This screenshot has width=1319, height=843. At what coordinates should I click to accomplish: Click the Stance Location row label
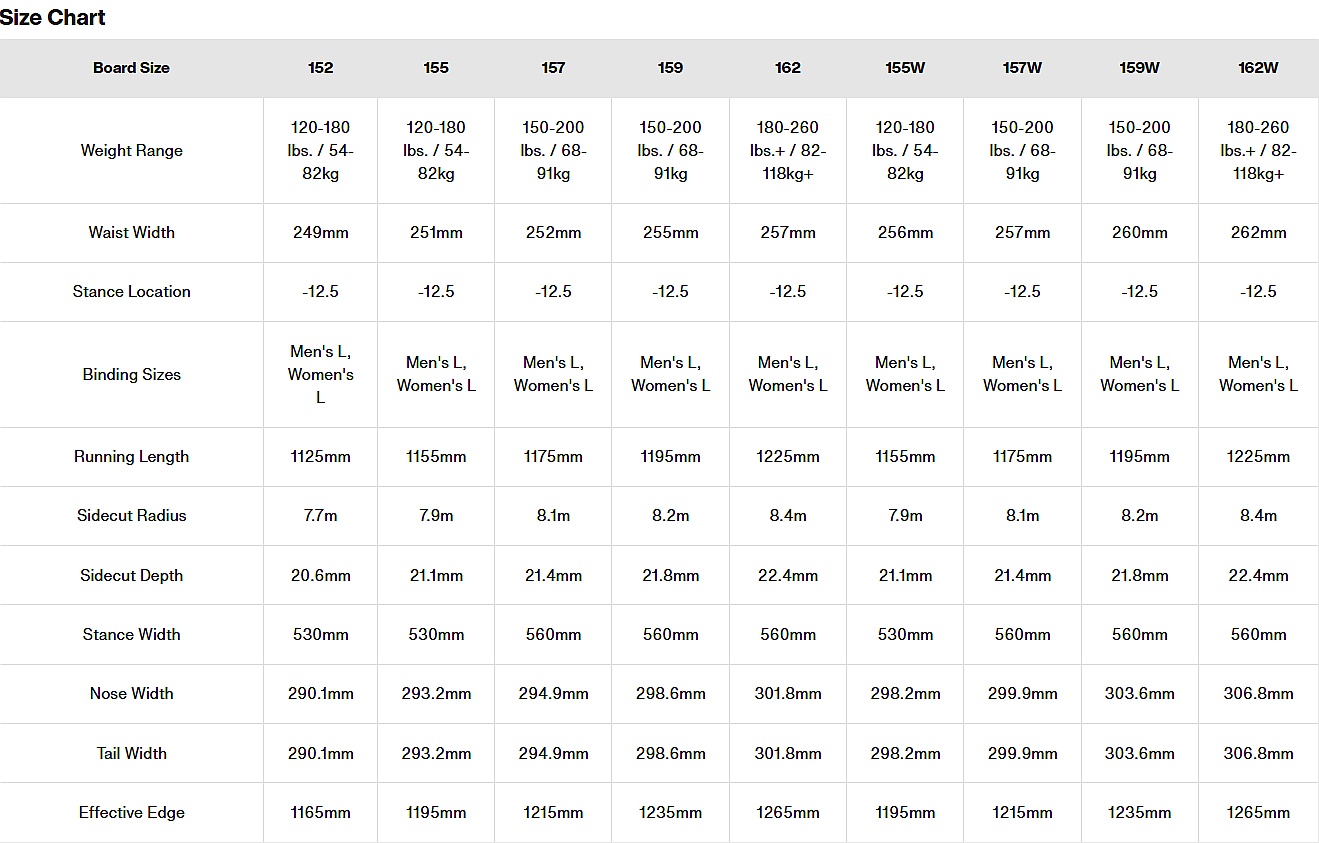point(131,292)
